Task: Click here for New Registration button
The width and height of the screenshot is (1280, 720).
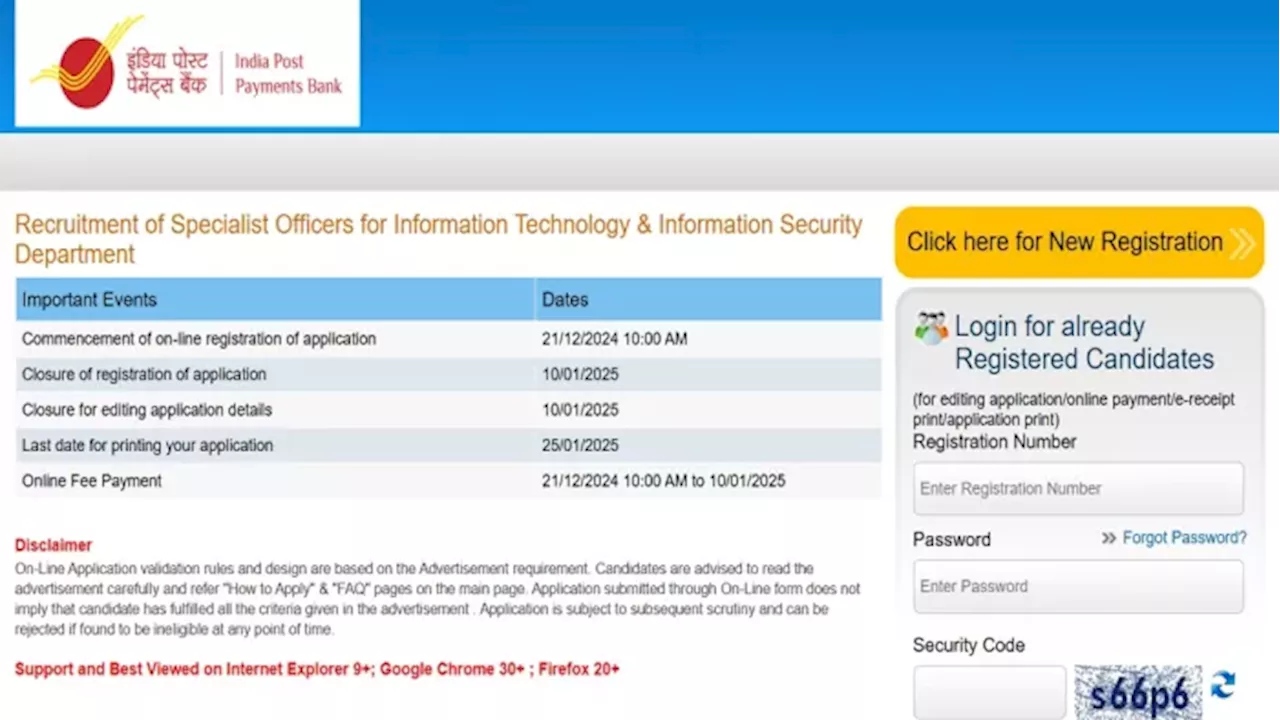Action: pyautogui.click(x=1079, y=242)
